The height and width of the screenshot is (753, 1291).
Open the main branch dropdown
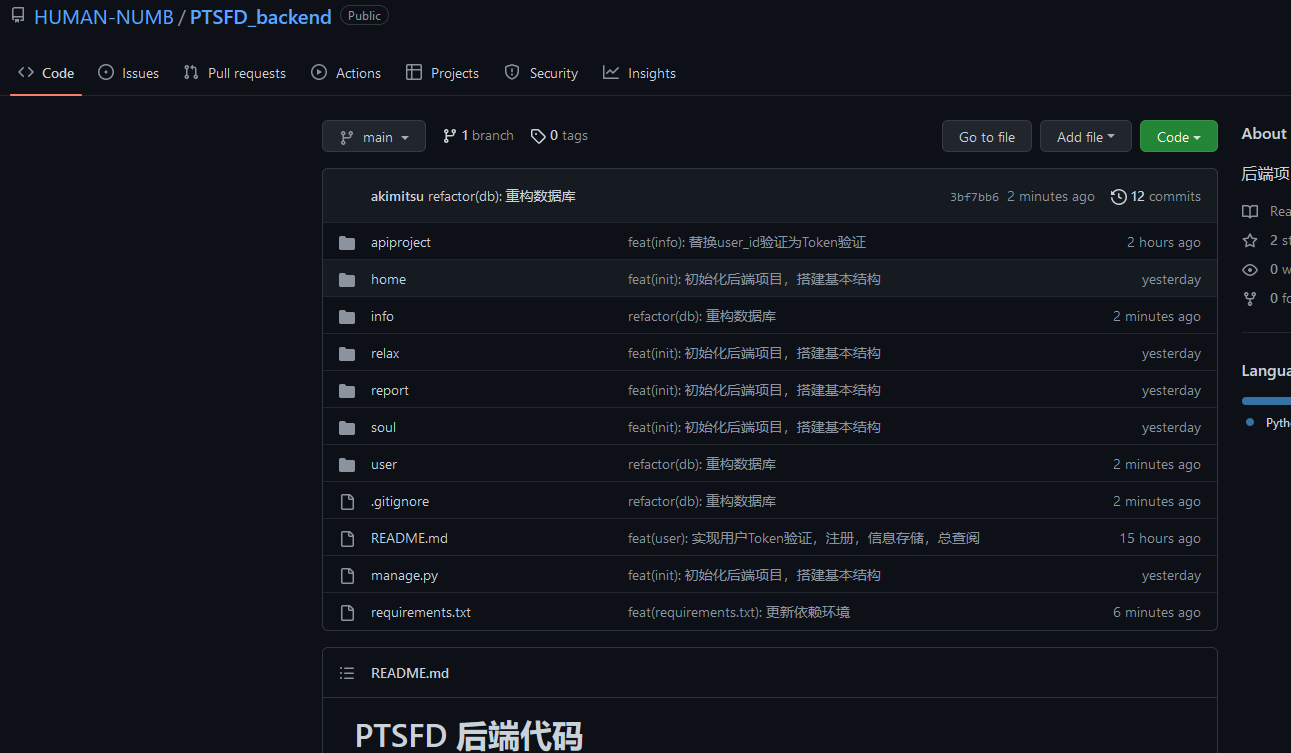[374, 136]
